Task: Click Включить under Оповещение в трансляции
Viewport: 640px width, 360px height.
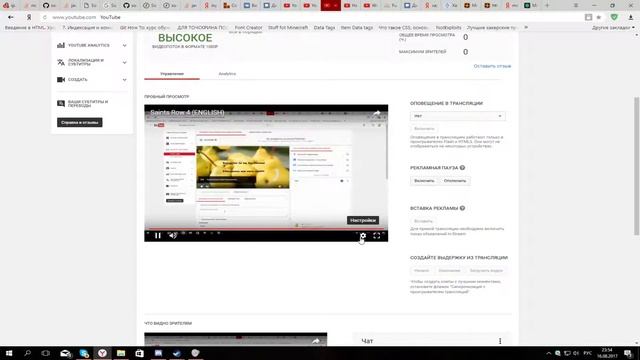Action: 424,129
